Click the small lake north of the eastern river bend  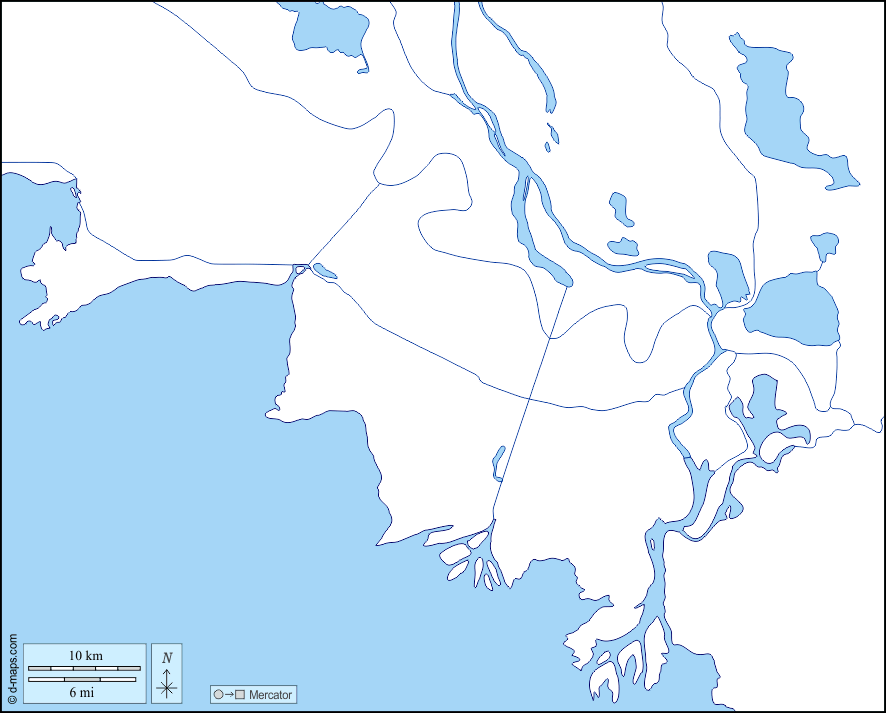click(620, 209)
